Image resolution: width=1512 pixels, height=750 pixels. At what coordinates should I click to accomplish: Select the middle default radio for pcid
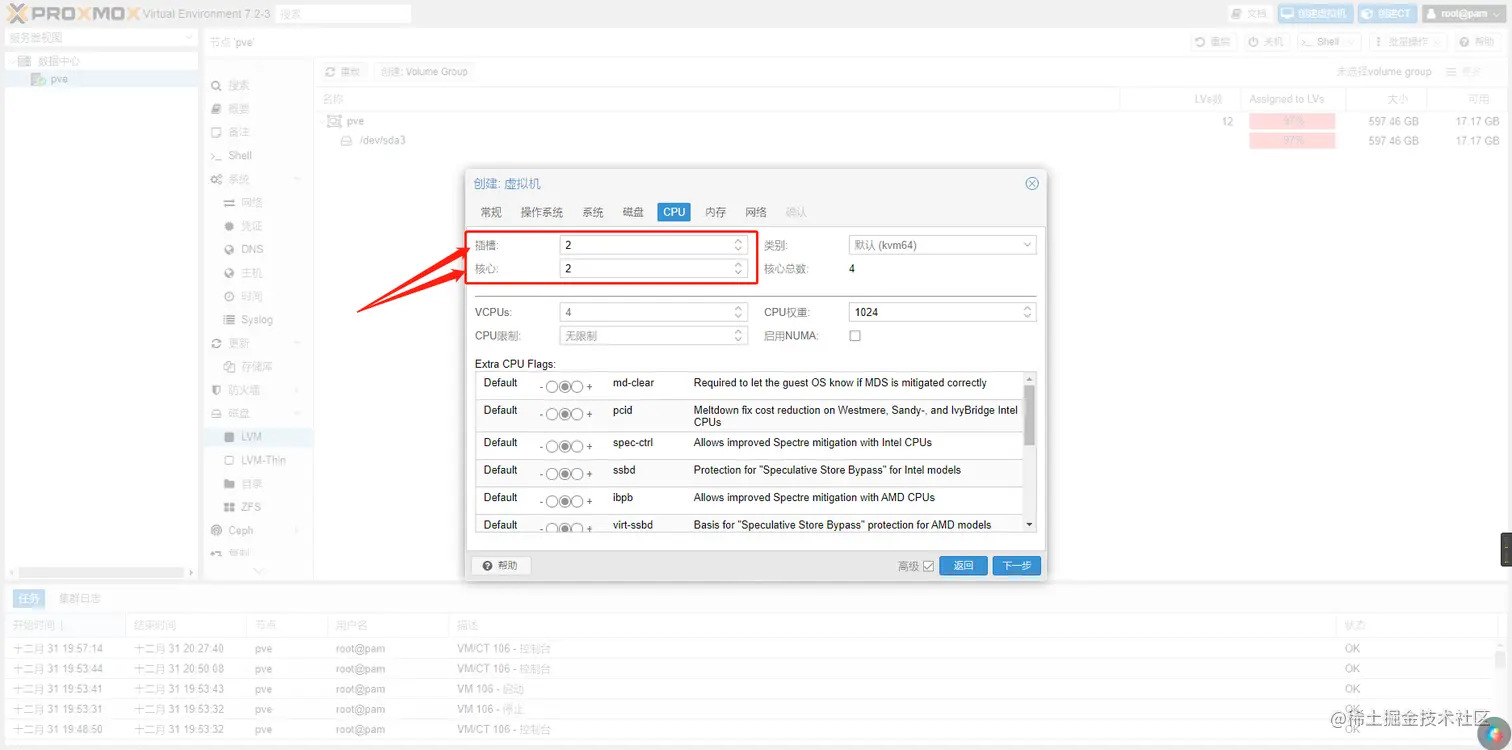pos(564,413)
